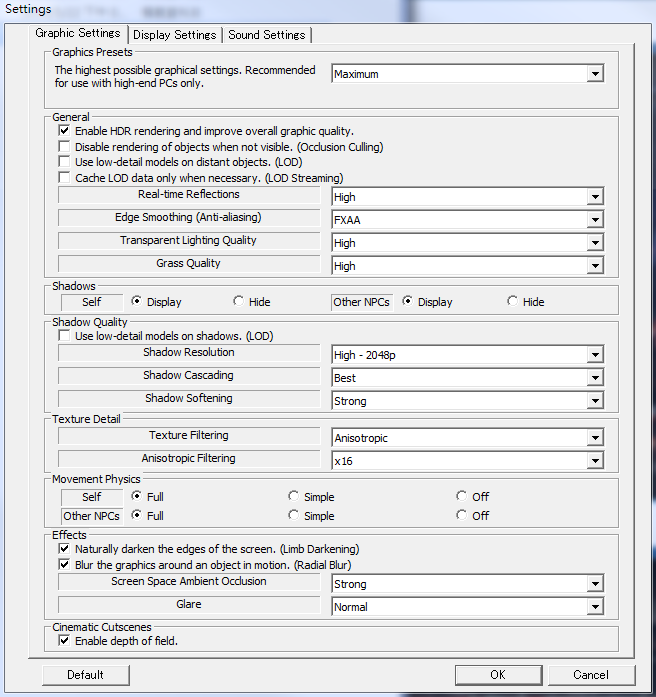Image resolution: width=656 pixels, height=697 pixels.
Task: Open the Edge Smoothing FXAA dropdown
Action: [x=468, y=220]
